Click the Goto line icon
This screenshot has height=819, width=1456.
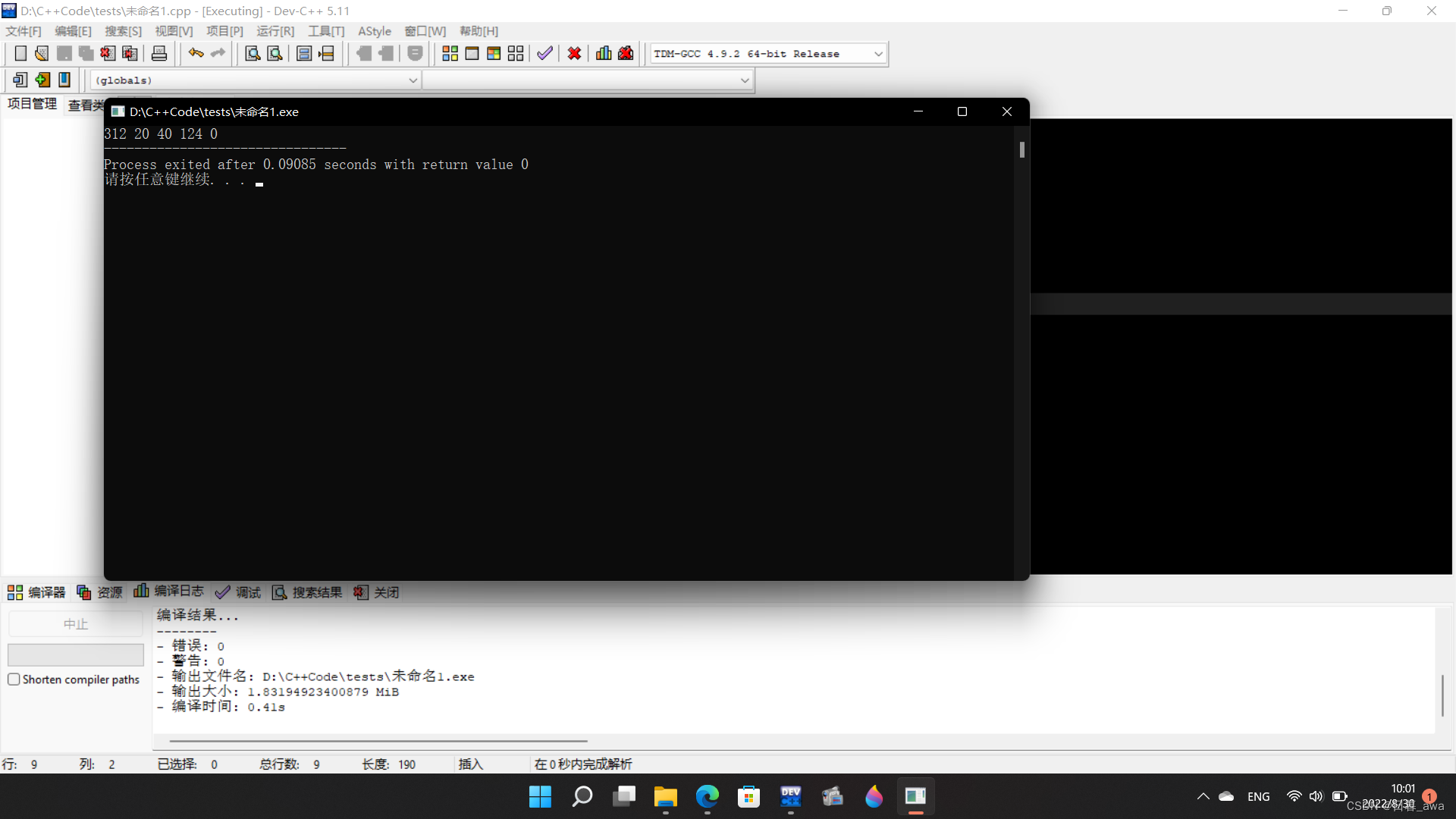(x=326, y=53)
